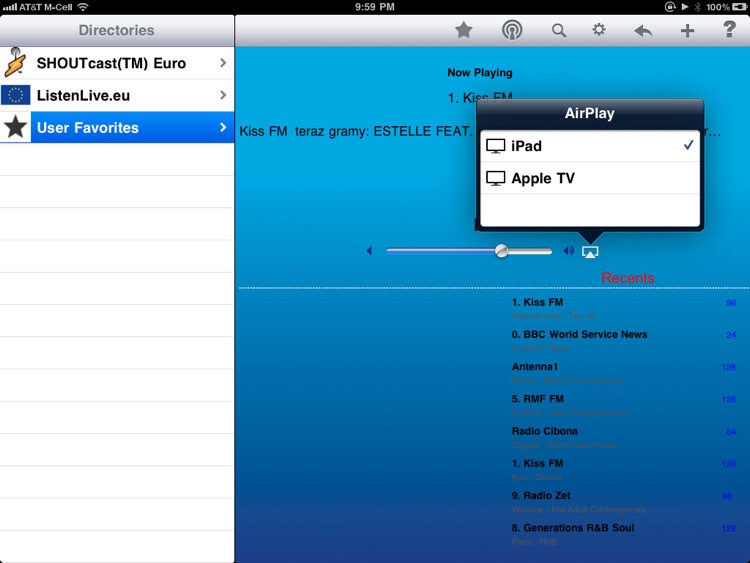Tap the 9:59 PM clock
The width and height of the screenshot is (750, 563).
point(375,7)
